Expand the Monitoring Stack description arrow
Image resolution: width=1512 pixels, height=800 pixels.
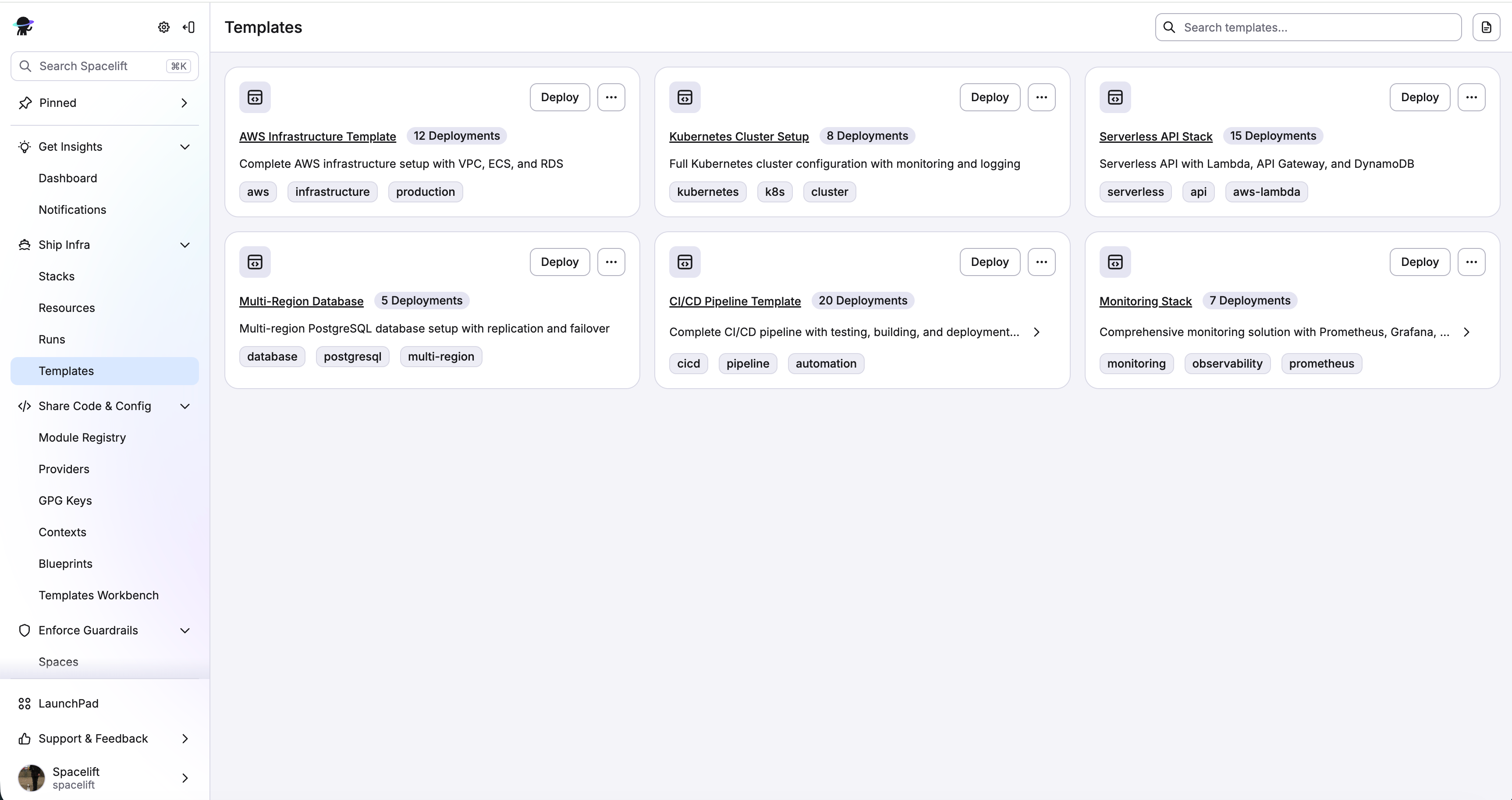pos(1467,332)
